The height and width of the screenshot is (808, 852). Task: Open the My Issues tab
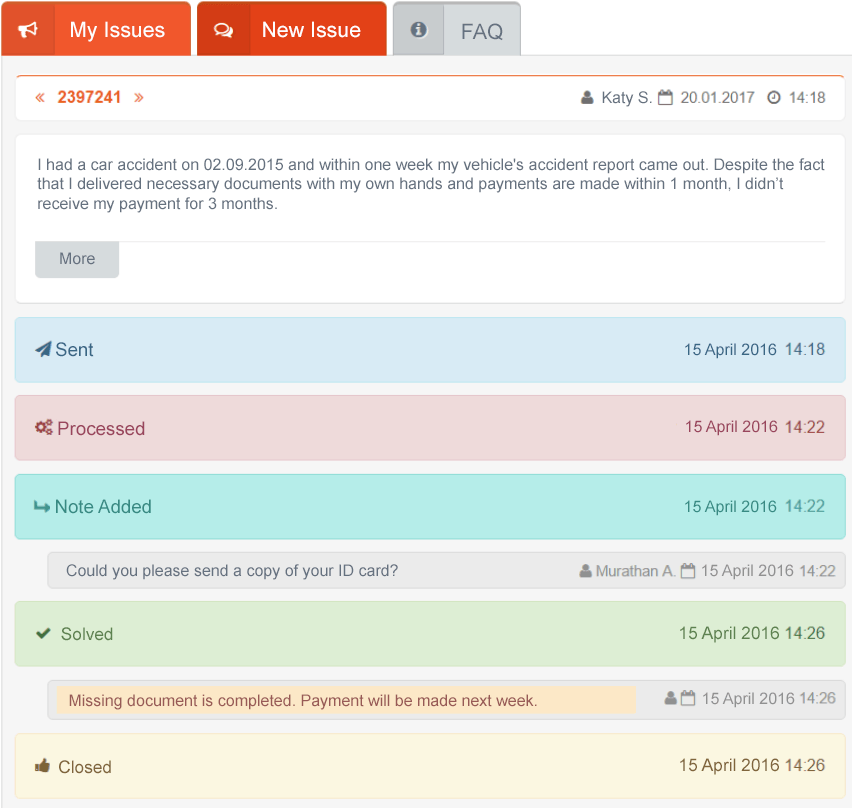[96, 29]
